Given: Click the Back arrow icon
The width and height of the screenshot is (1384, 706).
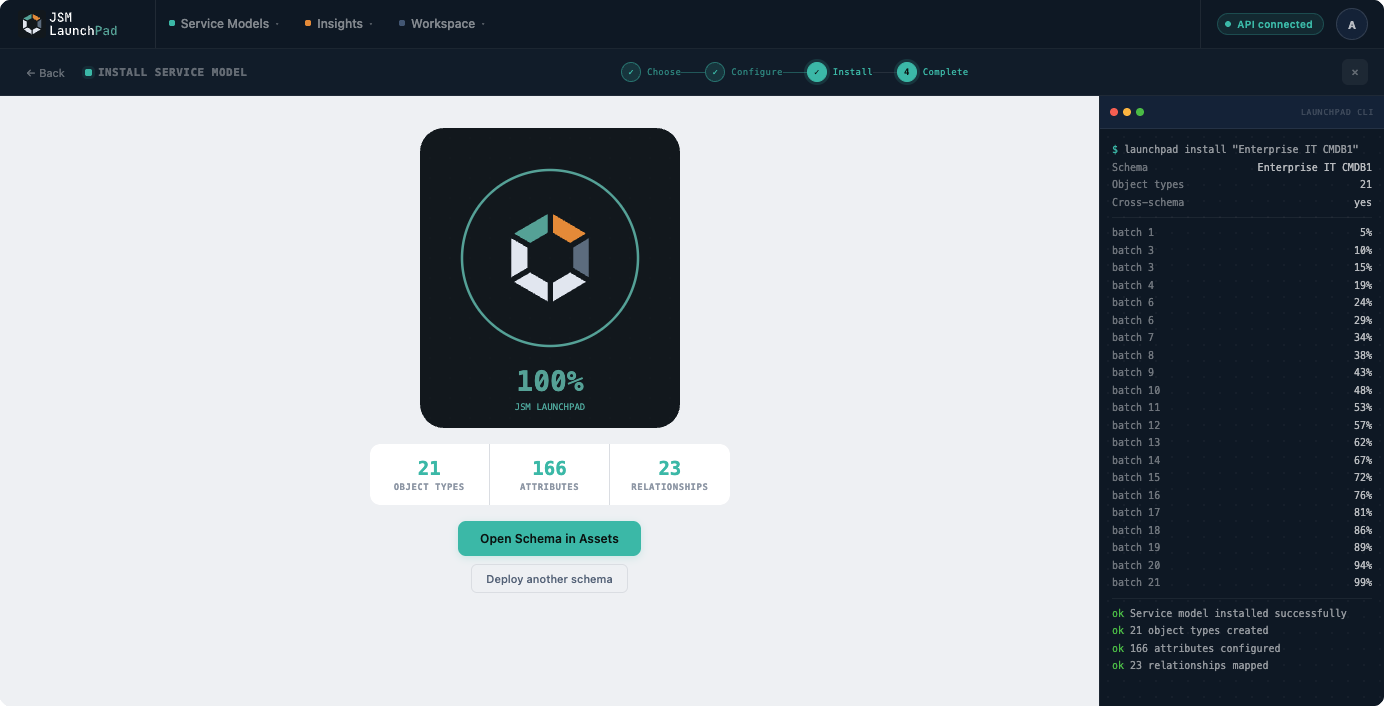Looking at the screenshot, I should coord(29,72).
